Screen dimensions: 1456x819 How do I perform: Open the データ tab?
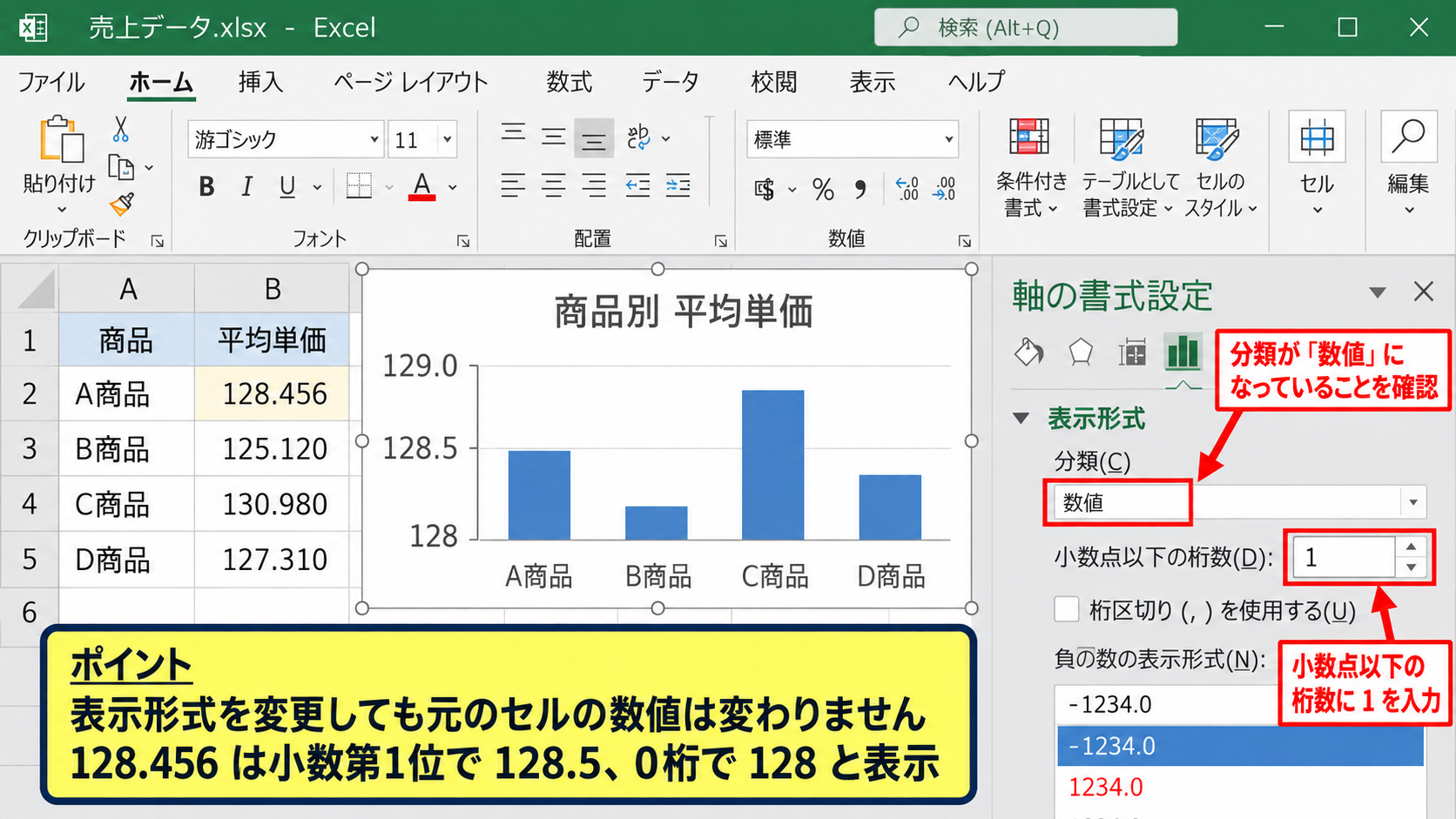pyautogui.click(x=671, y=82)
